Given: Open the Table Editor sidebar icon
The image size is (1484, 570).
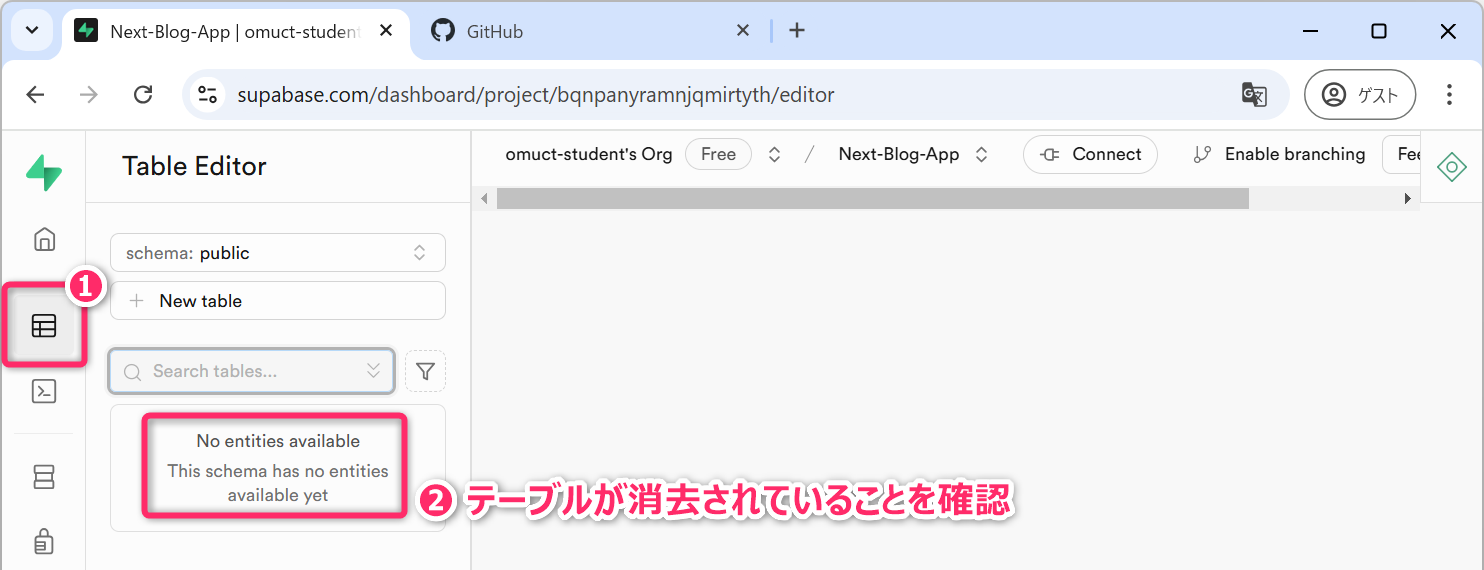Looking at the screenshot, I should pyautogui.click(x=44, y=326).
